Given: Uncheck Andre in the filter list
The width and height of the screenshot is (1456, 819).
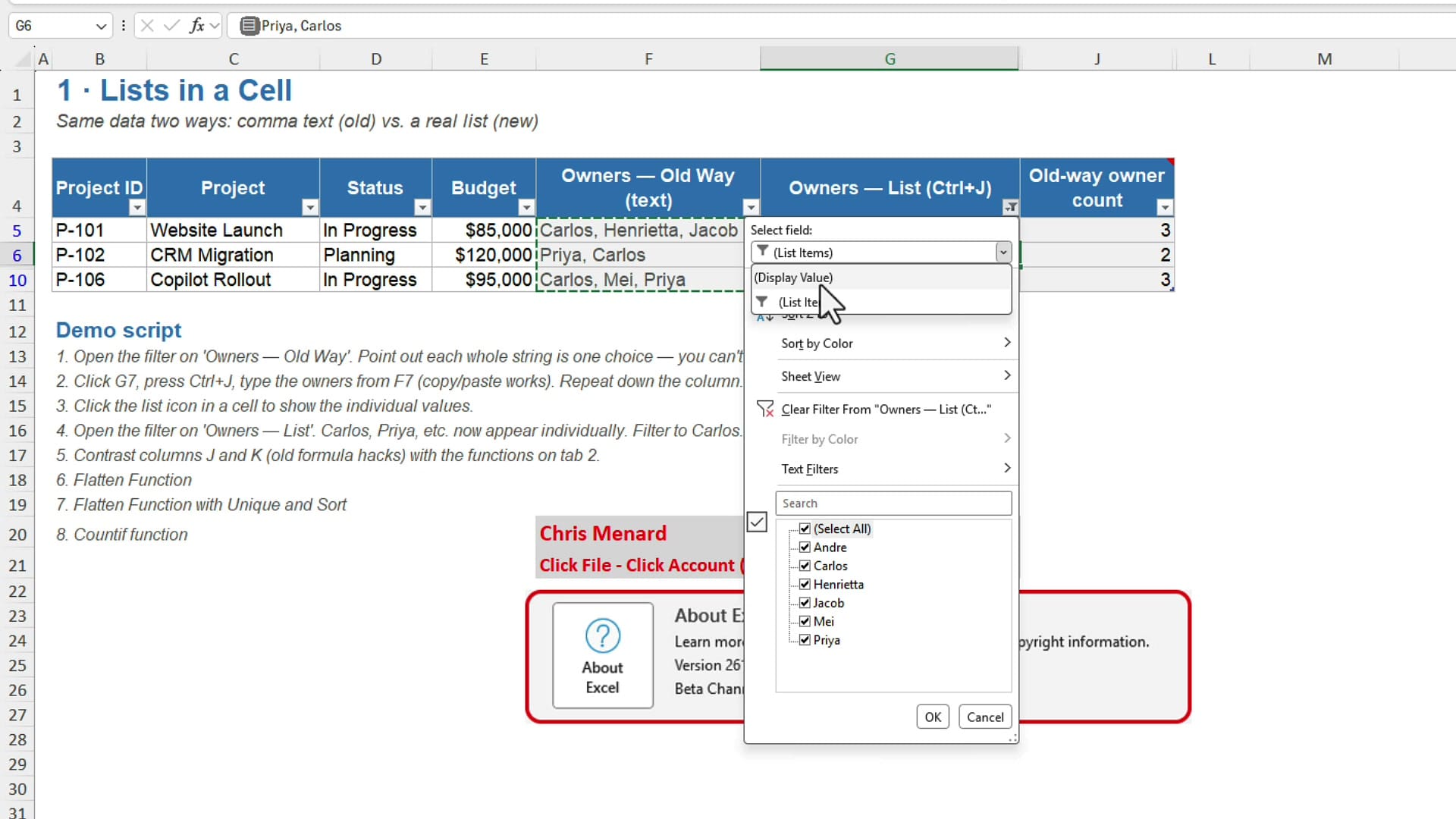Looking at the screenshot, I should click(805, 548).
